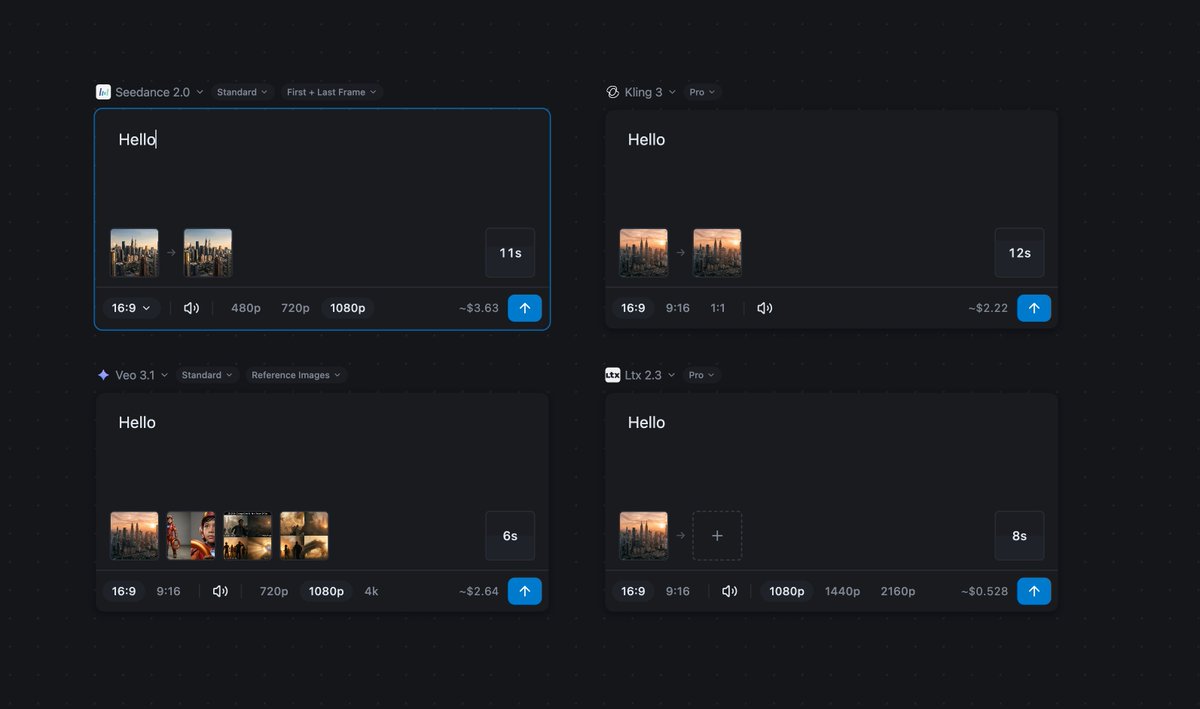
Task: Toggle the speaker icon in Kling card
Action: [765, 308]
